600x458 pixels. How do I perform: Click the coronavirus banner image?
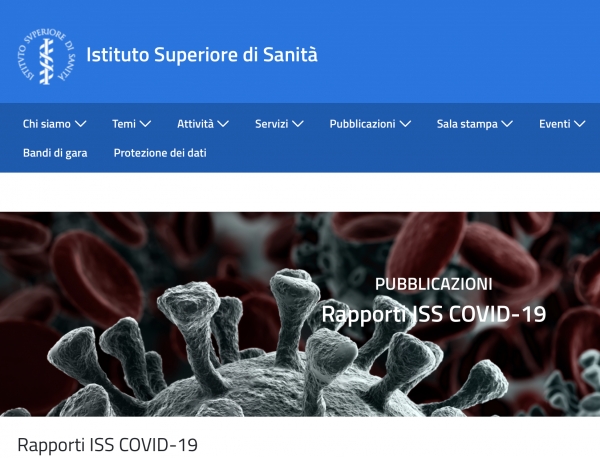pyautogui.click(x=300, y=314)
